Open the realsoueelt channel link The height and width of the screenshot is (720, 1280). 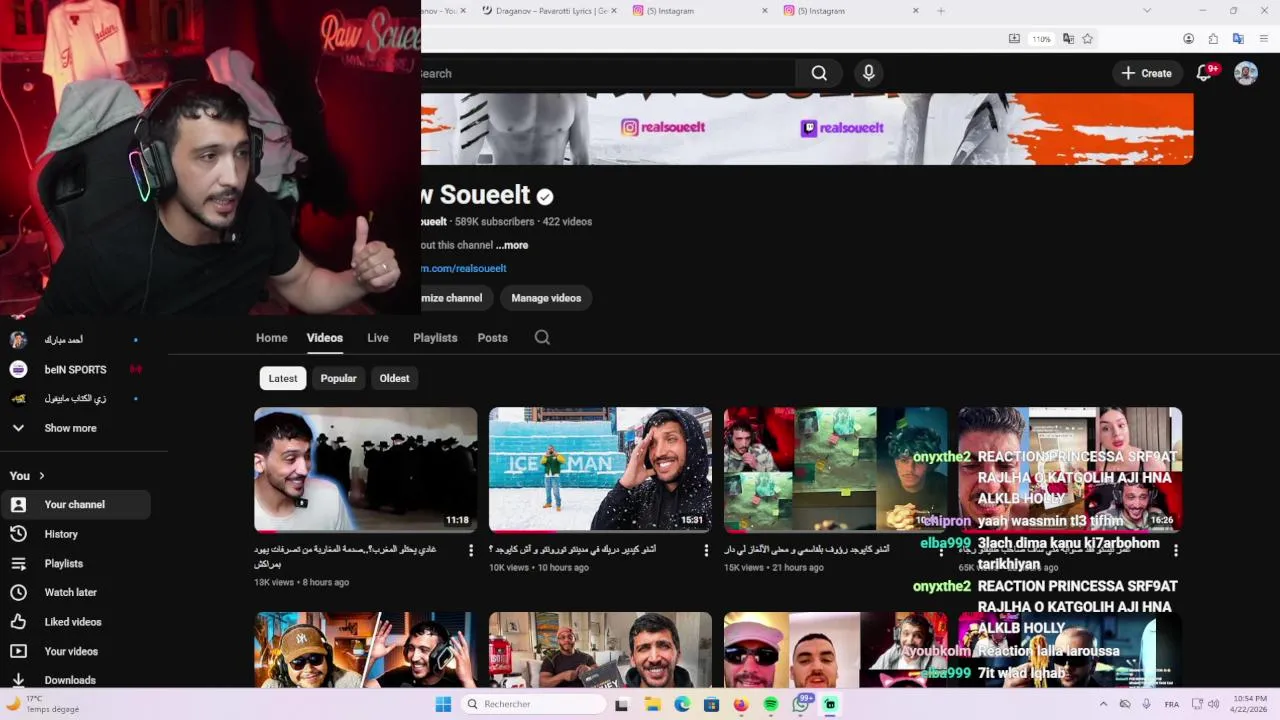pyautogui.click(x=464, y=268)
